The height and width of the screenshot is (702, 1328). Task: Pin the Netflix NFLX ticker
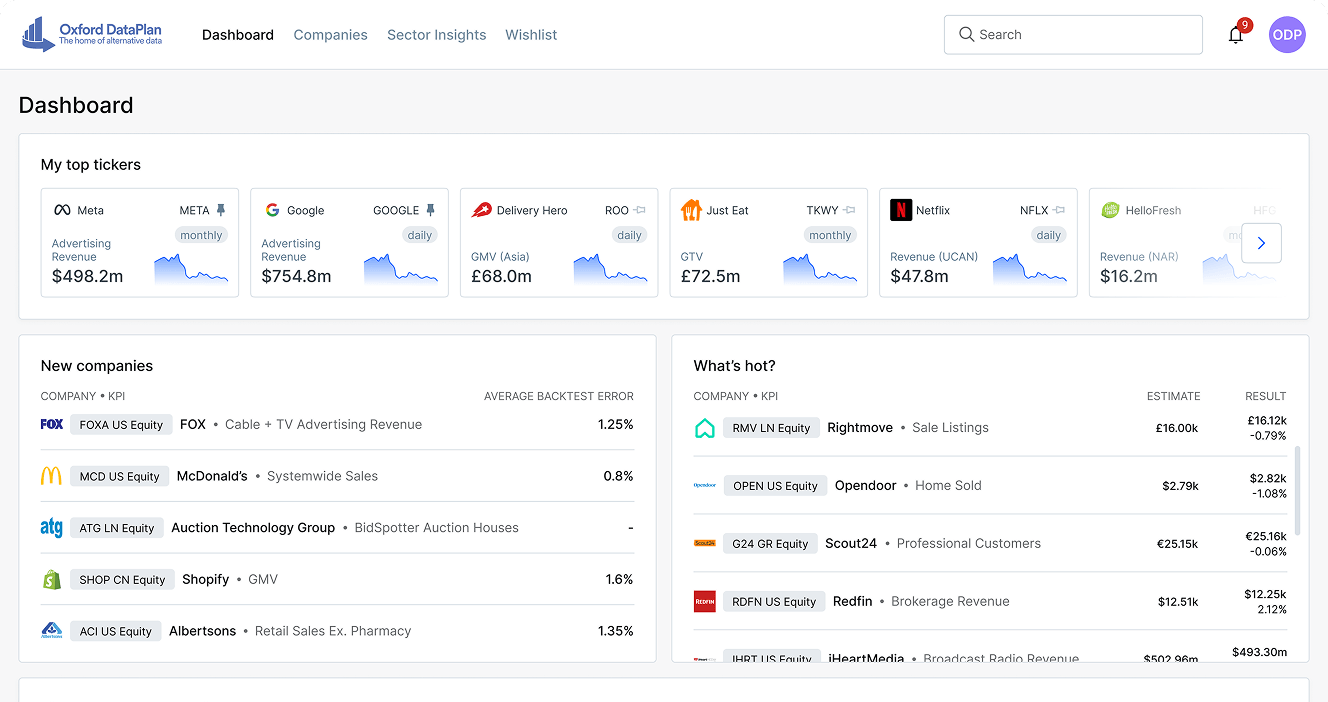coord(1057,210)
